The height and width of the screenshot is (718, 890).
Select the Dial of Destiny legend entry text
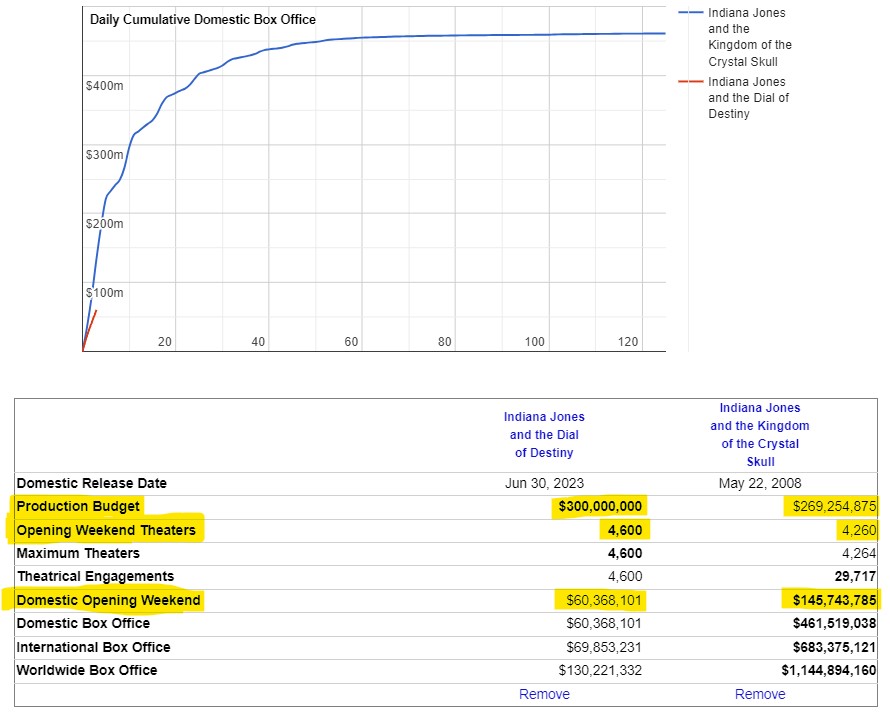748,98
